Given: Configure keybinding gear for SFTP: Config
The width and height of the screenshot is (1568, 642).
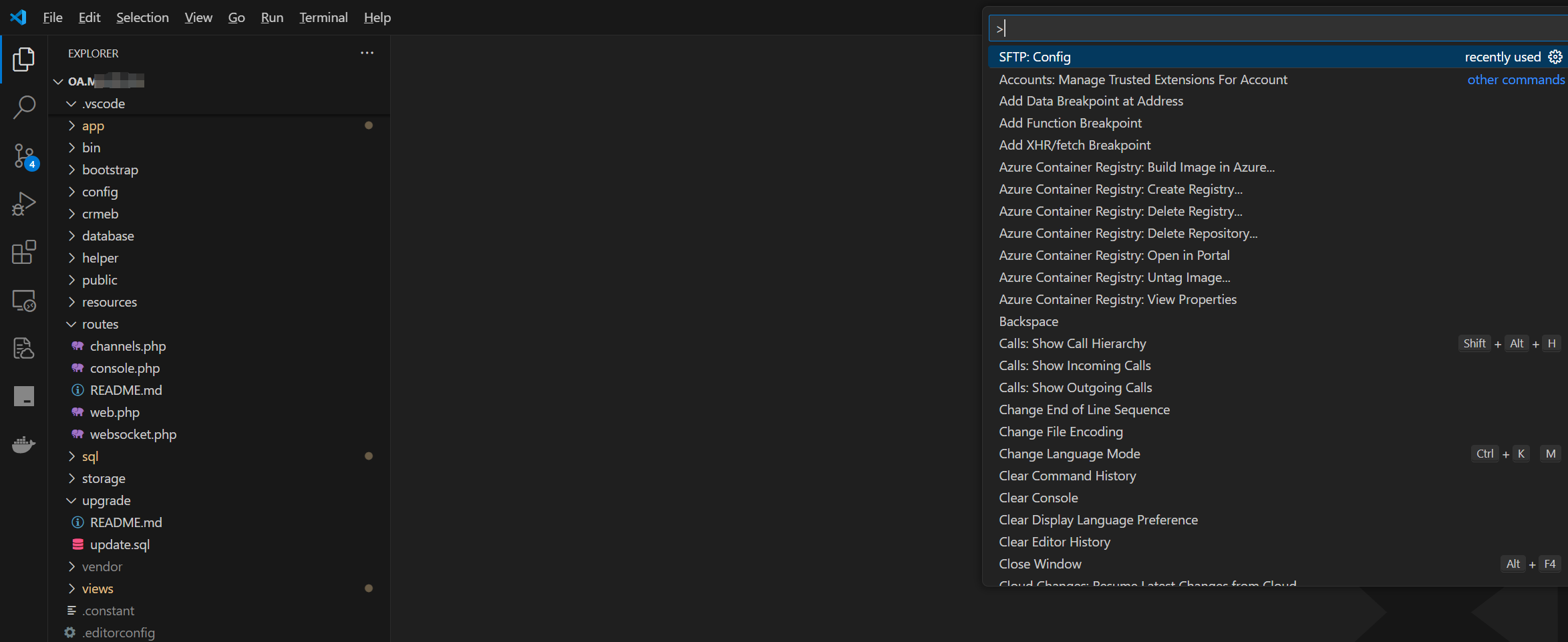Looking at the screenshot, I should (1555, 57).
